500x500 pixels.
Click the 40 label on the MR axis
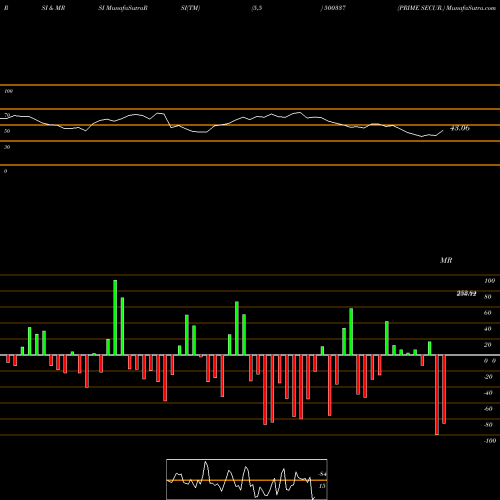click(488, 329)
